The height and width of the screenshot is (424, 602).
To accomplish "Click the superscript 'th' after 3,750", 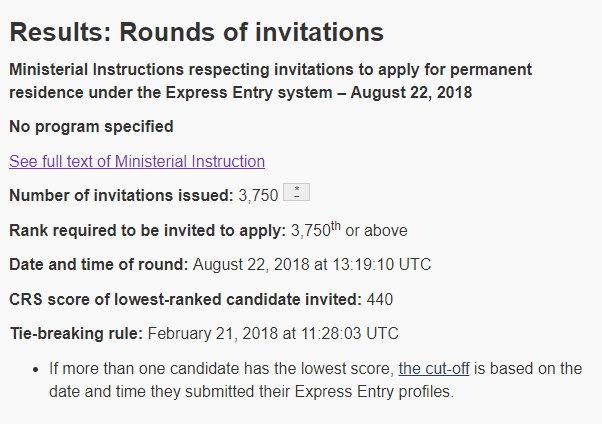I will click(336, 226).
